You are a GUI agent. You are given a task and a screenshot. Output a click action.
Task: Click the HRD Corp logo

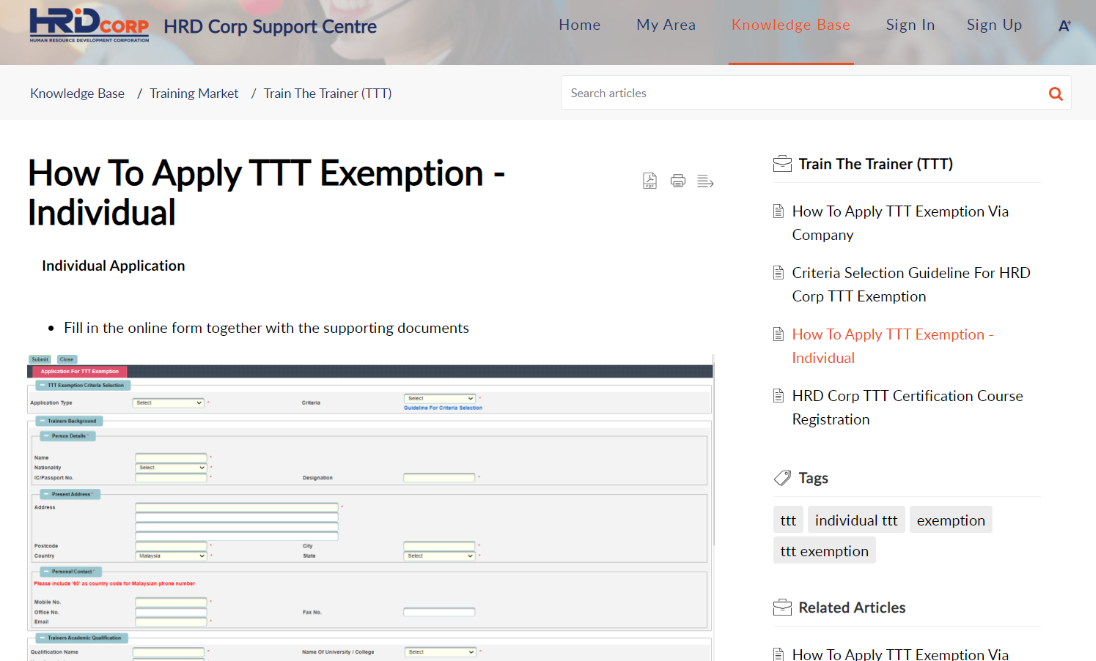[x=89, y=25]
